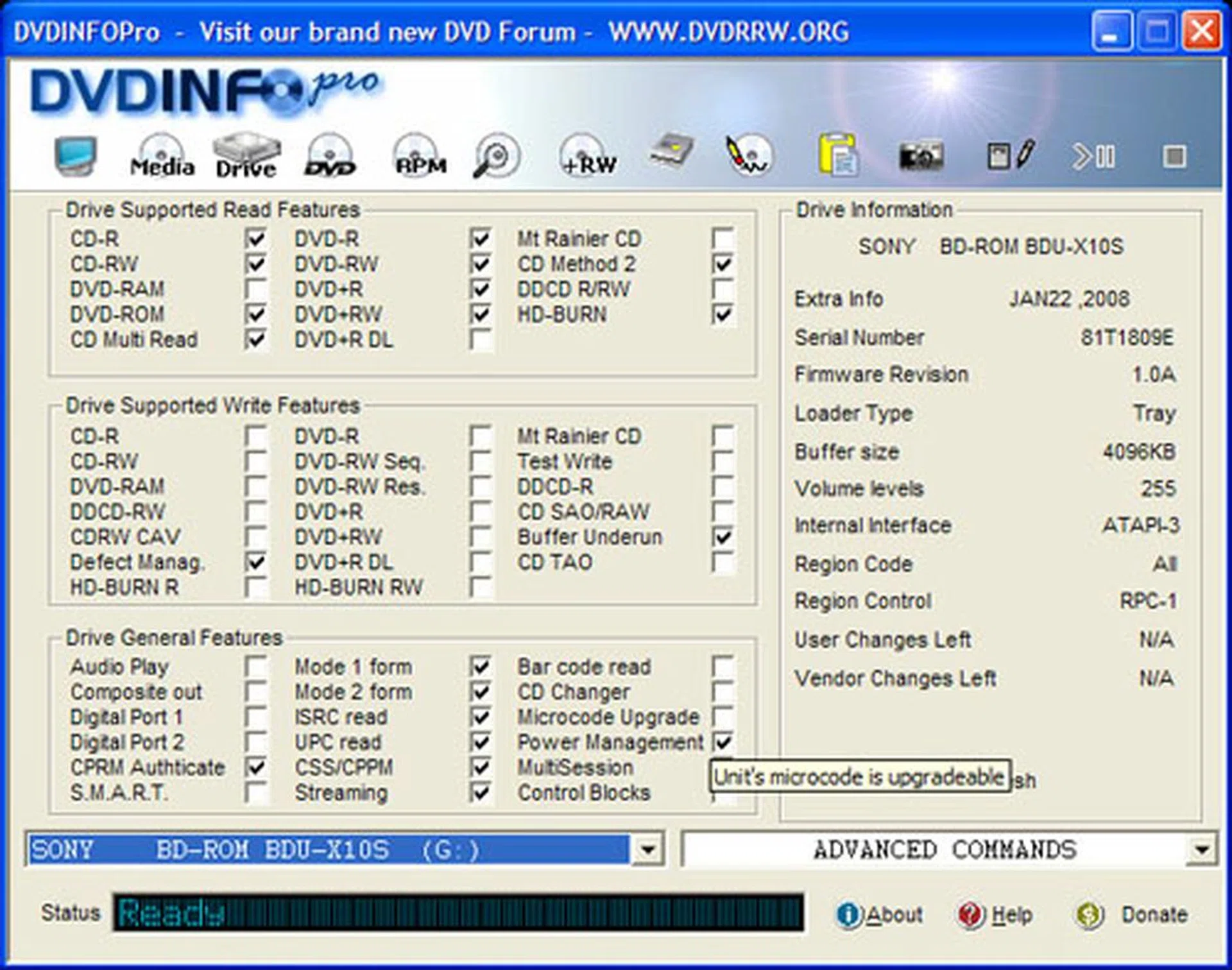Toggle the Audio Play general feature

tap(255, 667)
